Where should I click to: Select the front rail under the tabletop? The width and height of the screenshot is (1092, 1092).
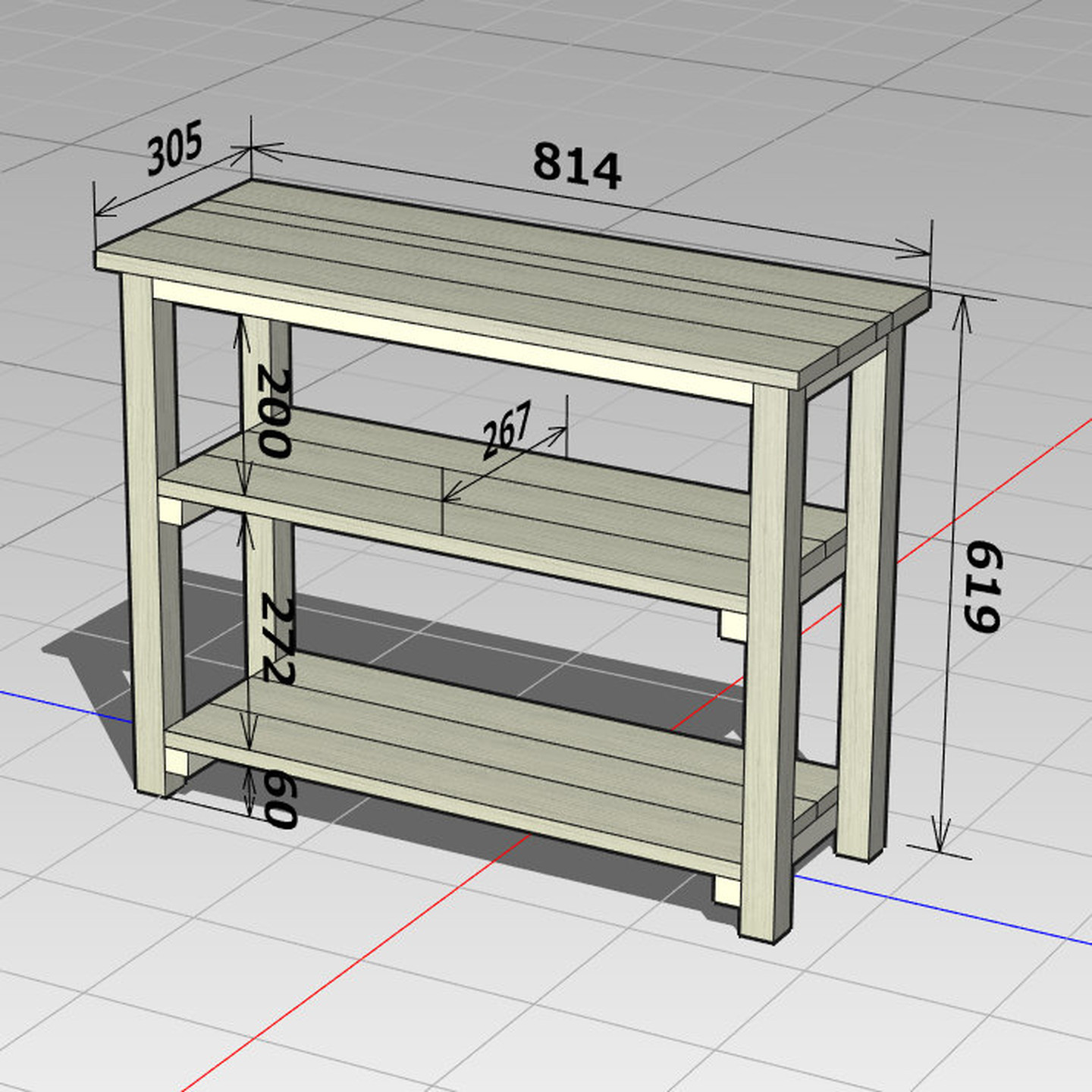(x=455, y=341)
